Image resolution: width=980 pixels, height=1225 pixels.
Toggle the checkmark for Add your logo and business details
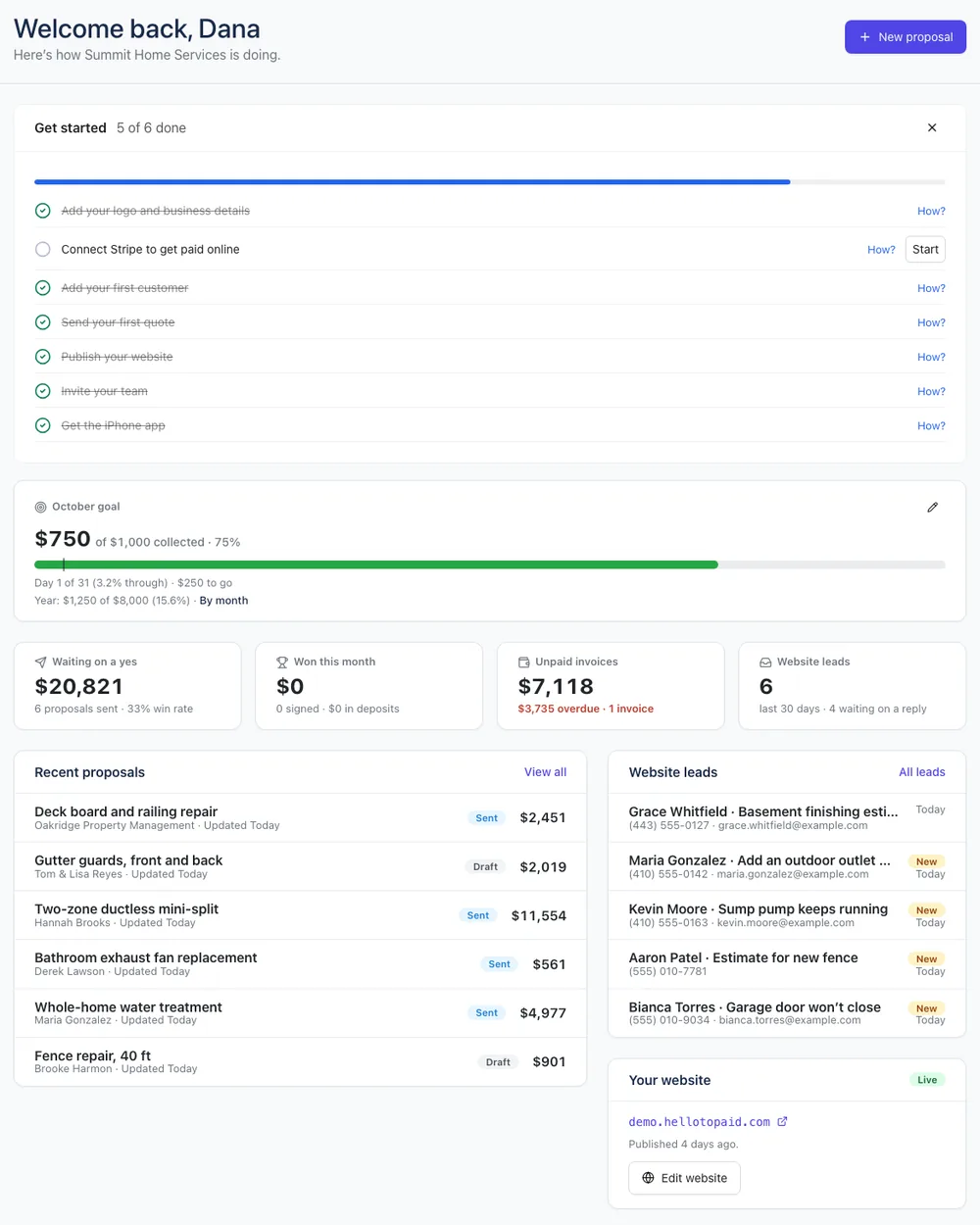pyautogui.click(x=43, y=211)
